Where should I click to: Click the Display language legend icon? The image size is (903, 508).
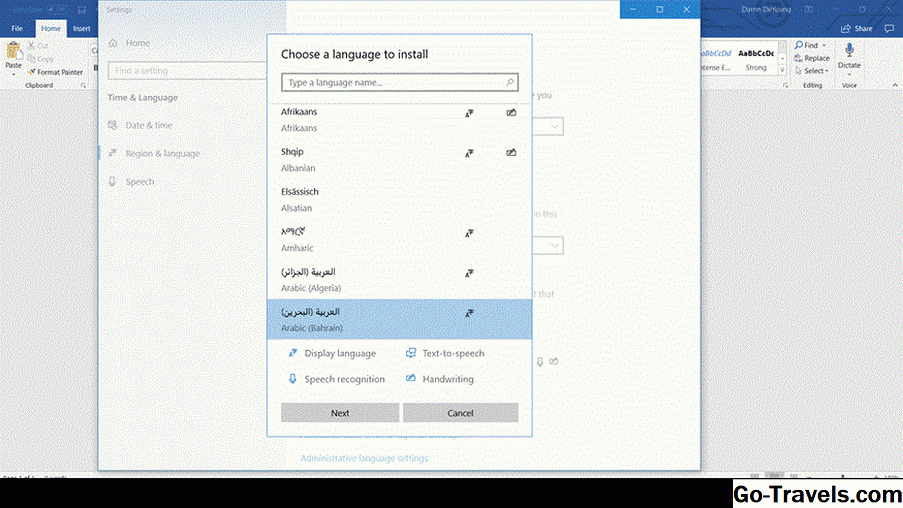pos(293,353)
